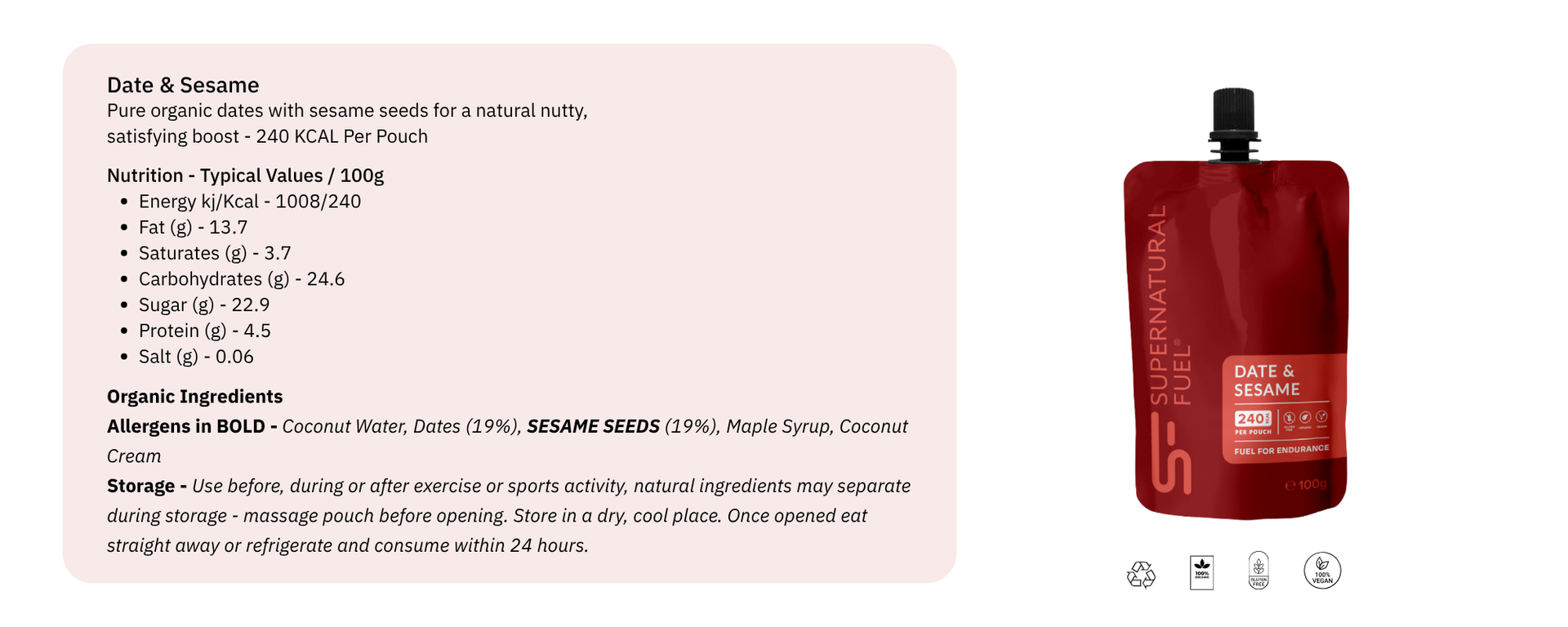The height and width of the screenshot is (627, 1568).
Task: Click the Gluten Free badge icon
Action: pos(1258,571)
